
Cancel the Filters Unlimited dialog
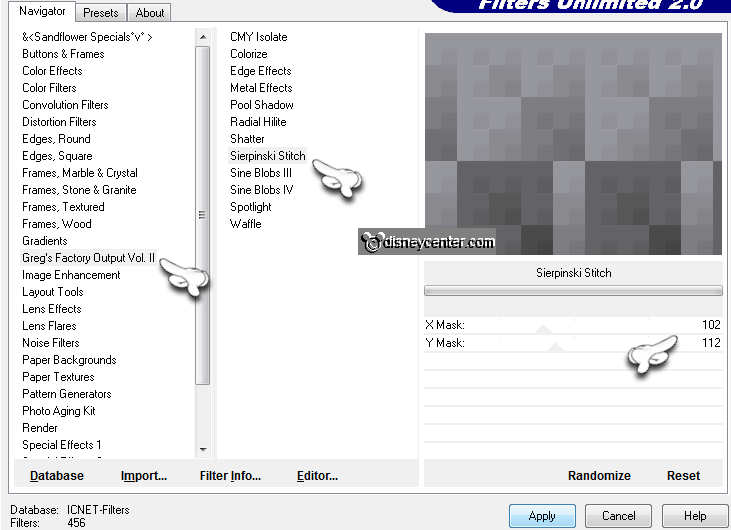[619, 516]
